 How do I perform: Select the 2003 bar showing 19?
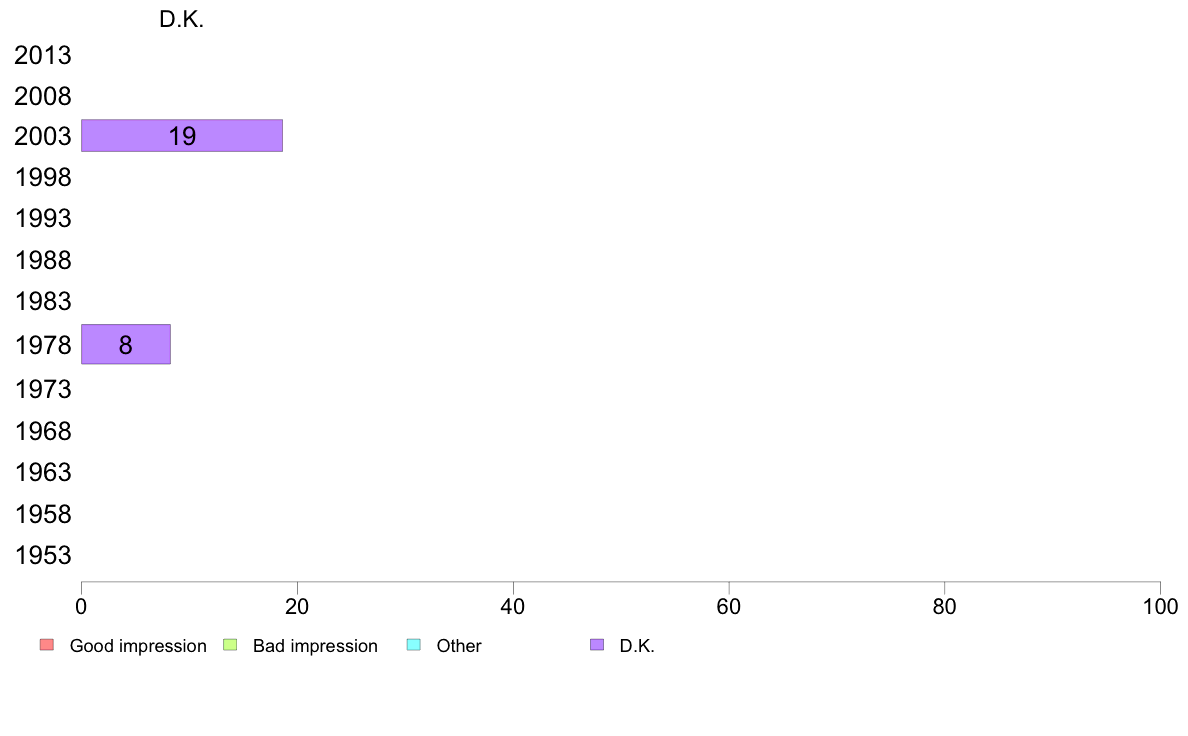[182, 136]
